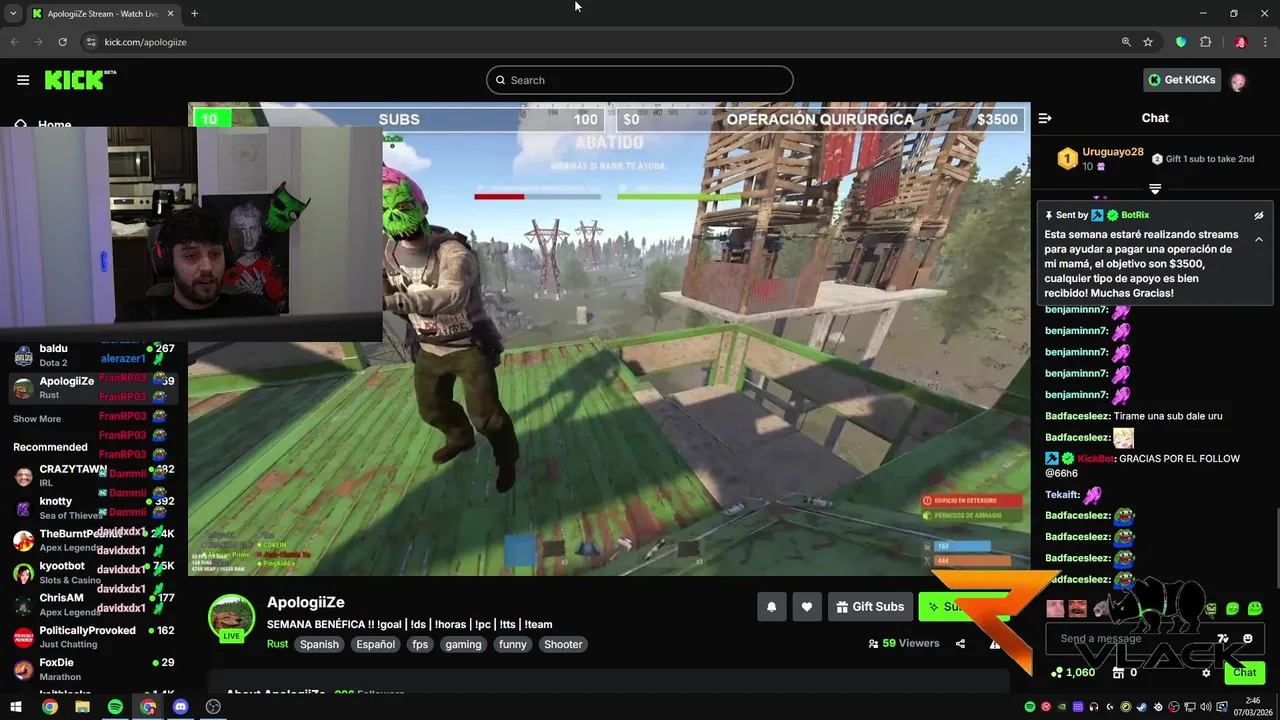Open the Get KICKs button
This screenshot has width=1280, height=720.
[x=1182, y=80]
